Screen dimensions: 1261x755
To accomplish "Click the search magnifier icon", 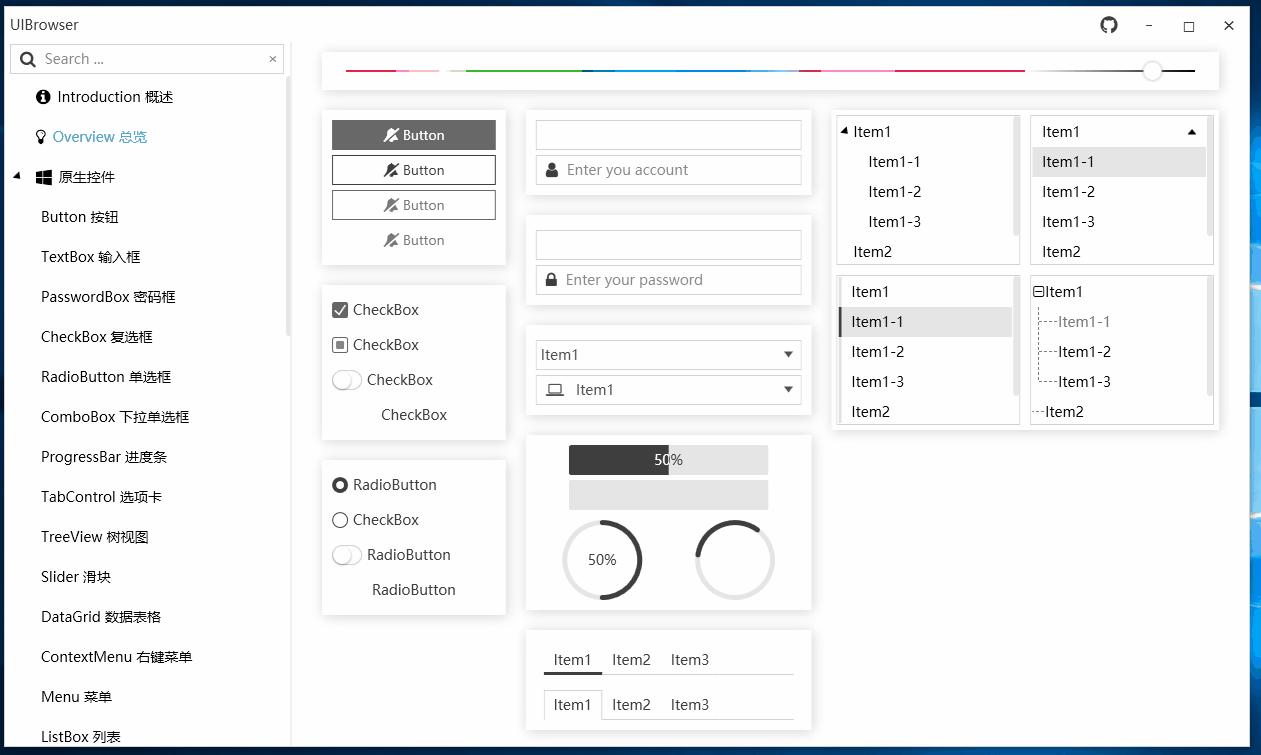I will (28, 59).
